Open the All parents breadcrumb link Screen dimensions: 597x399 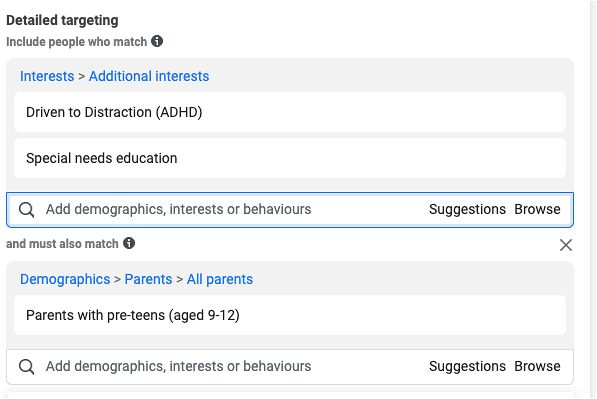click(x=220, y=279)
